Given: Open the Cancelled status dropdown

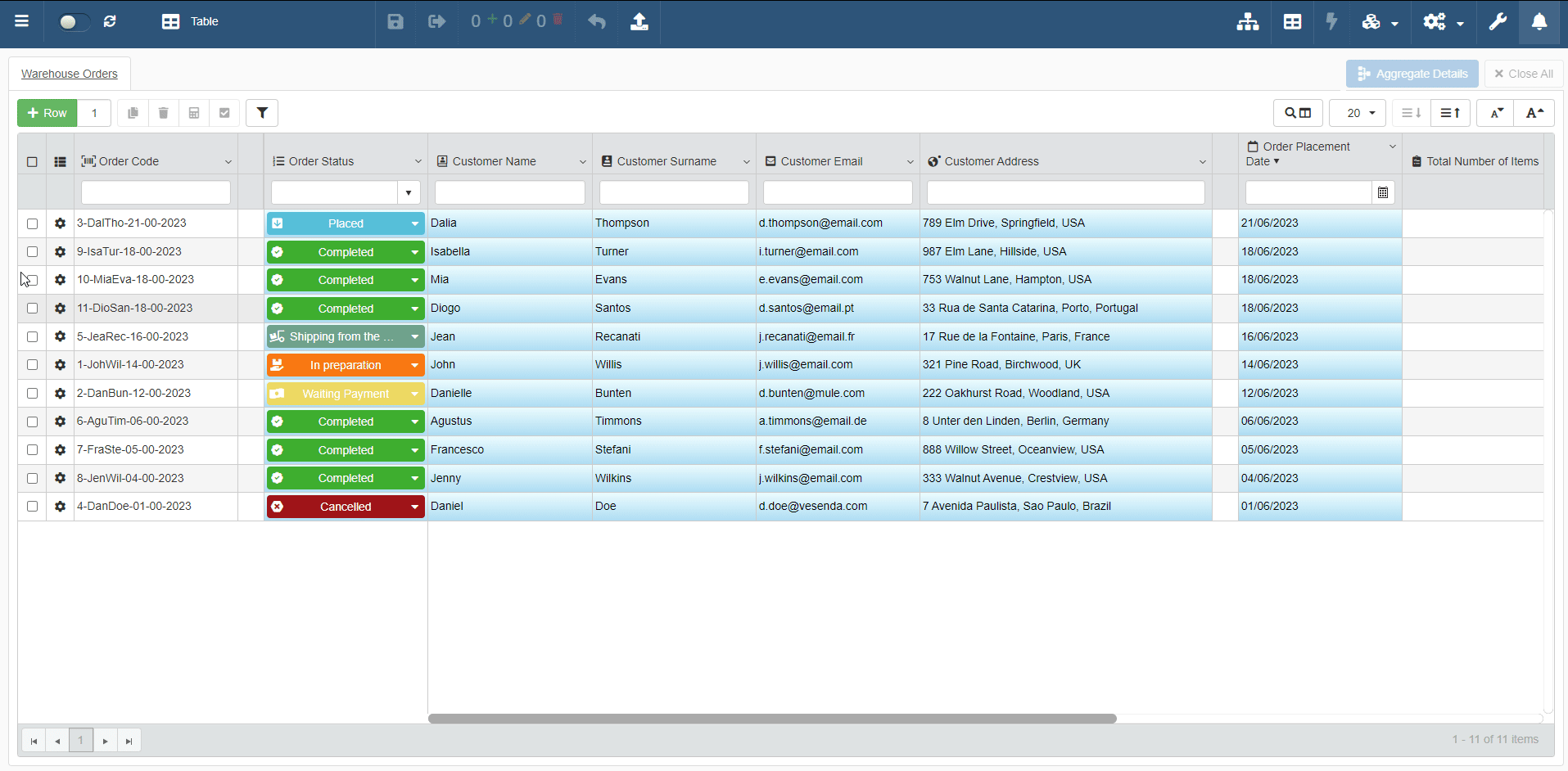Looking at the screenshot, I should tap(414, 507).
